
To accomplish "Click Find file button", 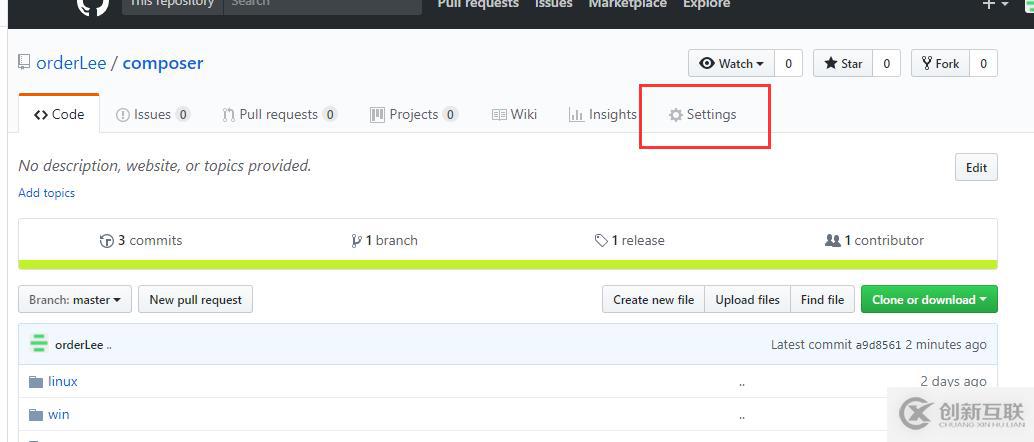I will (x=822, y=300).
